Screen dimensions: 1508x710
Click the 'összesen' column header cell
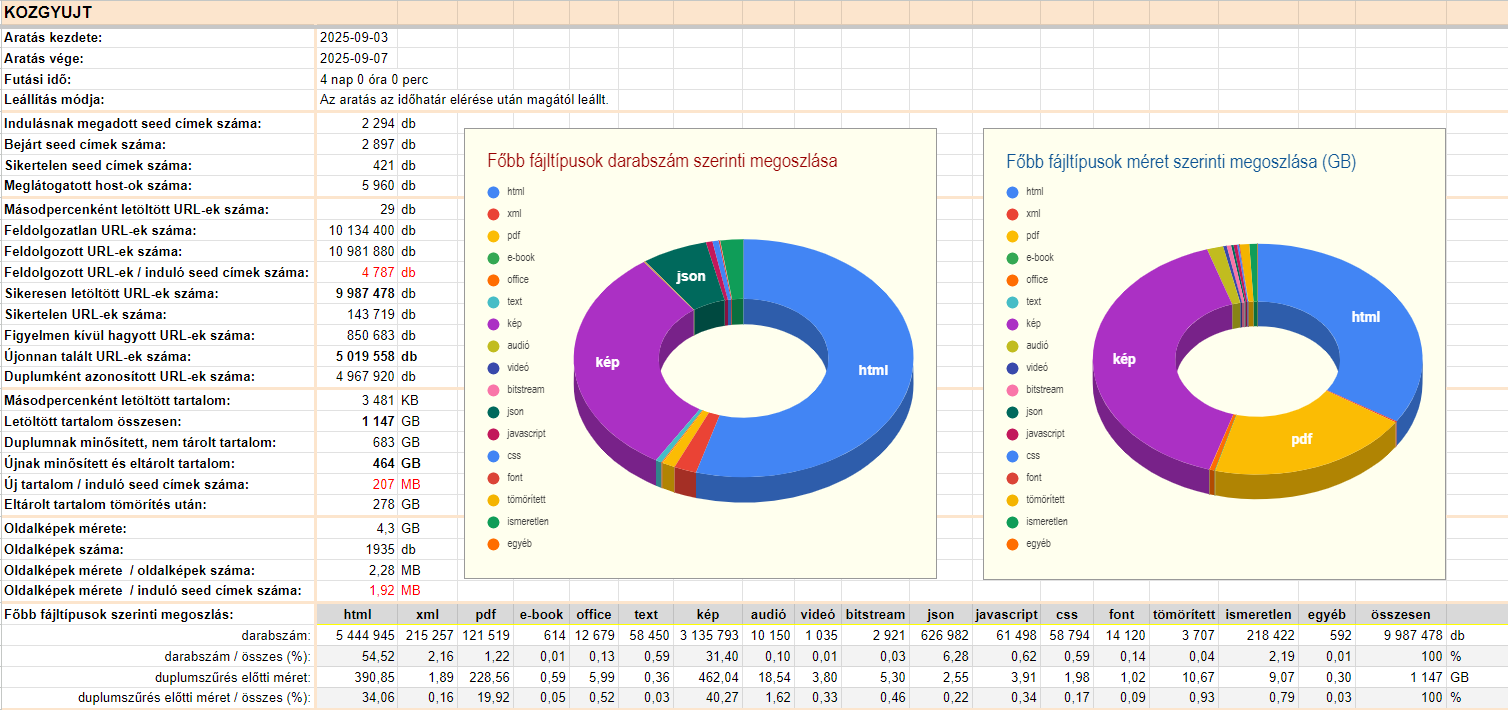tap(1400, 614)
